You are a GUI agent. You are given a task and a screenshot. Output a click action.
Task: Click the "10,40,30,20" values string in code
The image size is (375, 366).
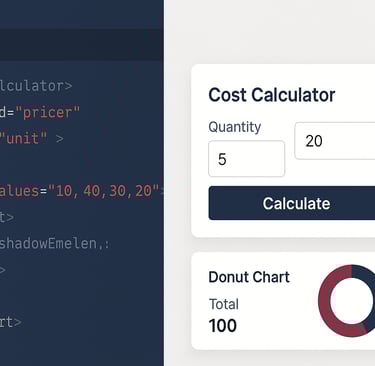(104, 191)
